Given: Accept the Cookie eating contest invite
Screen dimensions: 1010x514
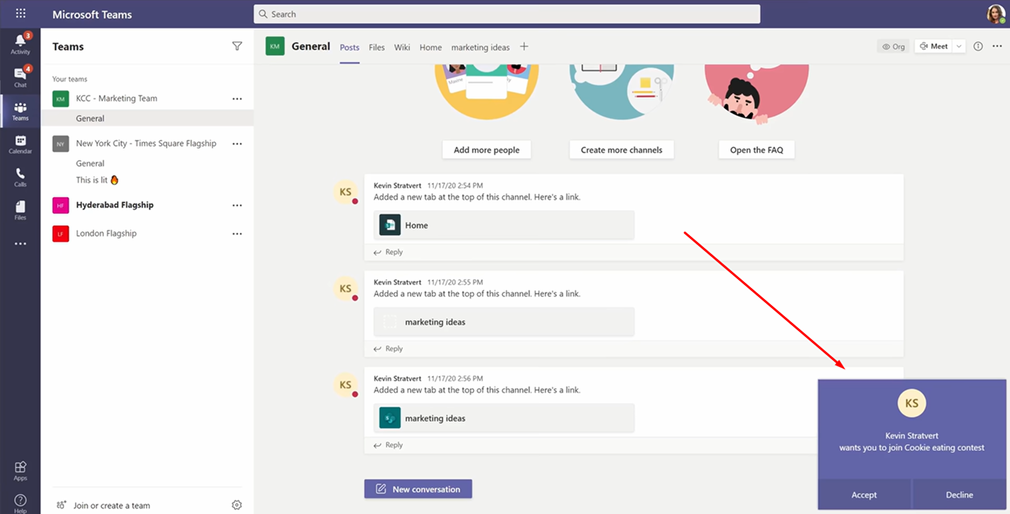Looking at the screenshot, I should tap(864, 495).
